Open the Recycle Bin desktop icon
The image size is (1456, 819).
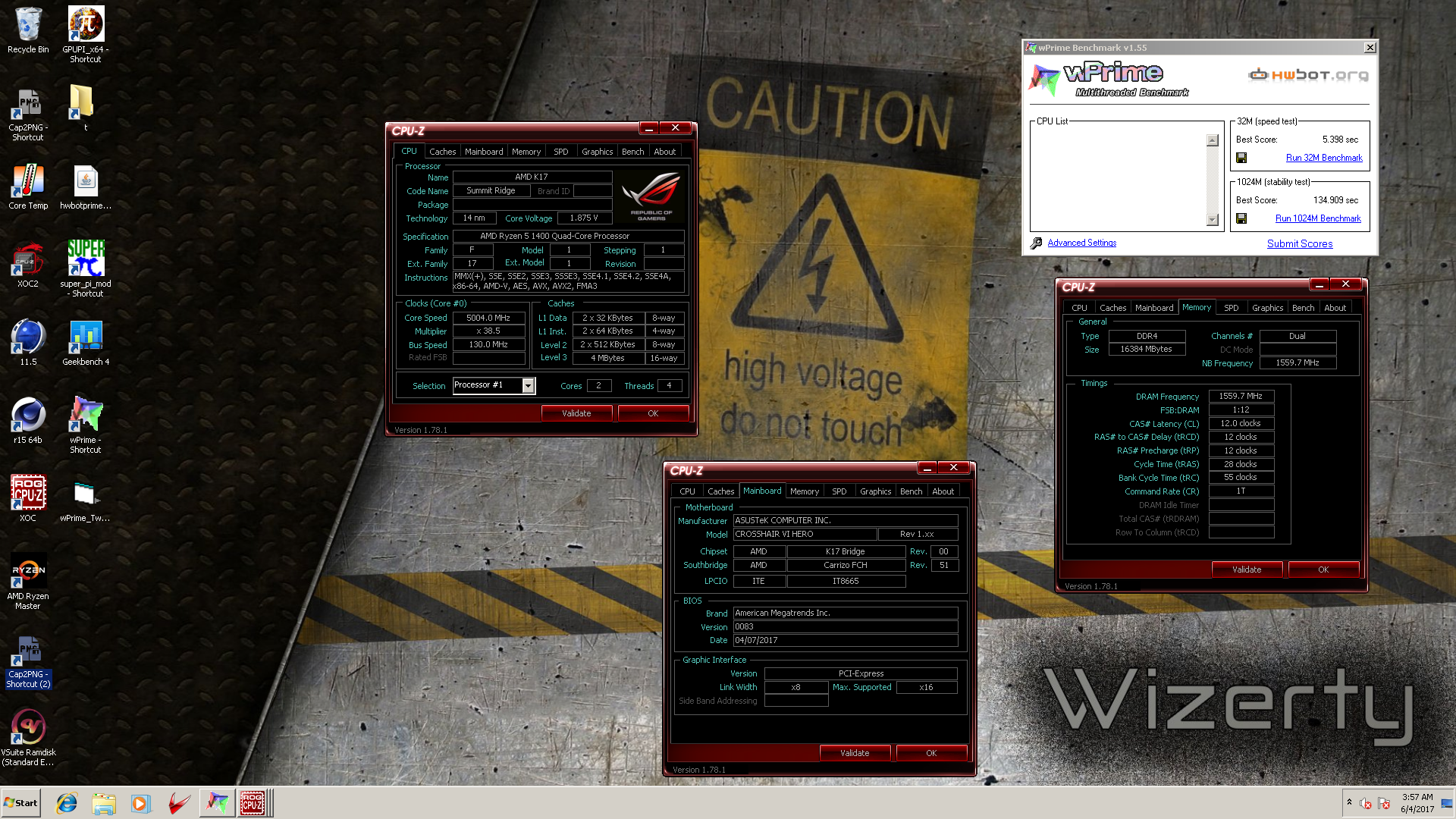click(x=28, y=30)
